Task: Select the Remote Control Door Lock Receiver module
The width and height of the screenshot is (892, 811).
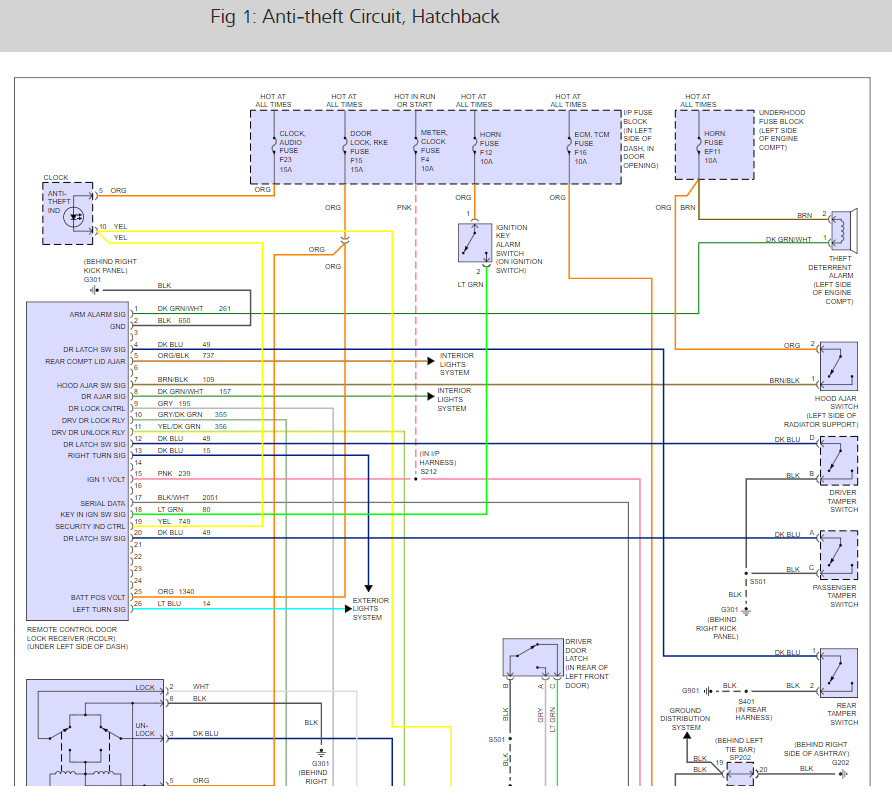Action: [77, 461]
